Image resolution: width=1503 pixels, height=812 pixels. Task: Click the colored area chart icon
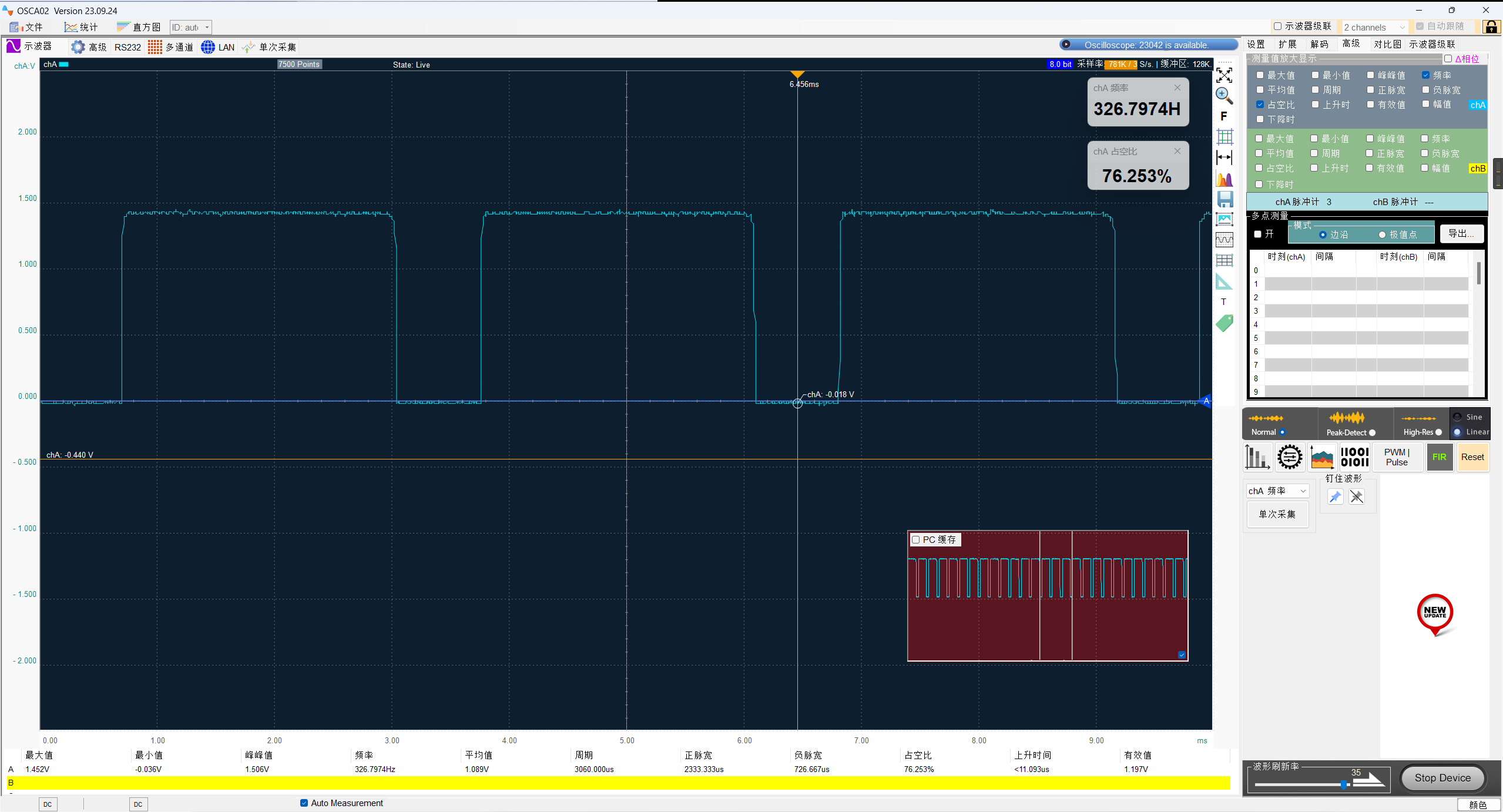[x=1322, y=457]
